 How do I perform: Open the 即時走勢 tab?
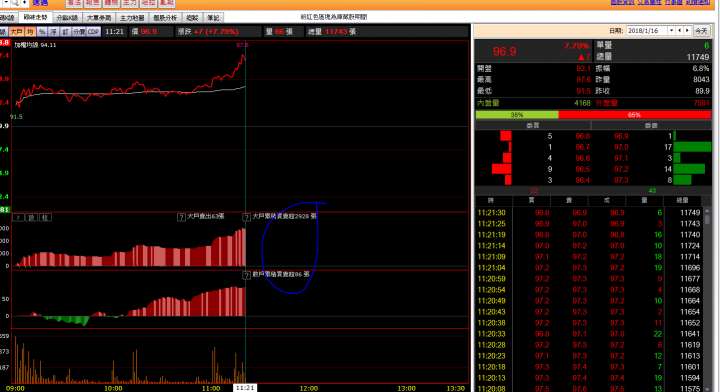(35, 17)
